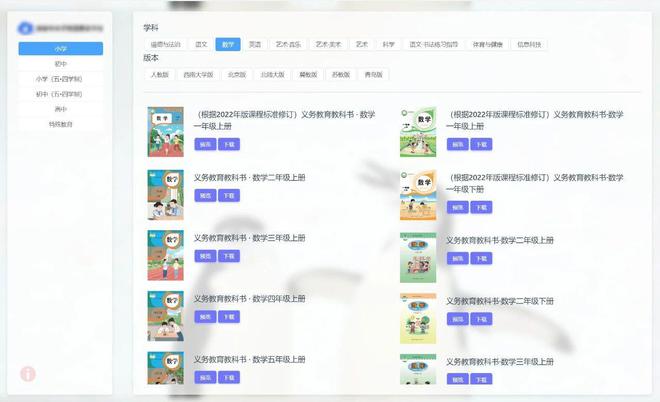Filter by 北师大版 edition
The width and height of the screenshot is (660, 402).
tap(273, 75)
